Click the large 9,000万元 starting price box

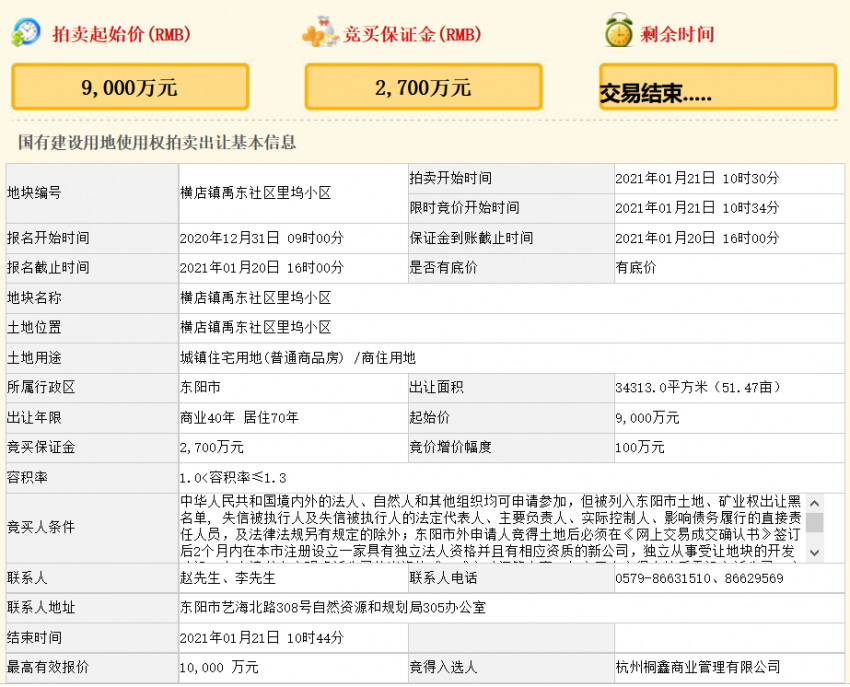(x=130, y=88)
